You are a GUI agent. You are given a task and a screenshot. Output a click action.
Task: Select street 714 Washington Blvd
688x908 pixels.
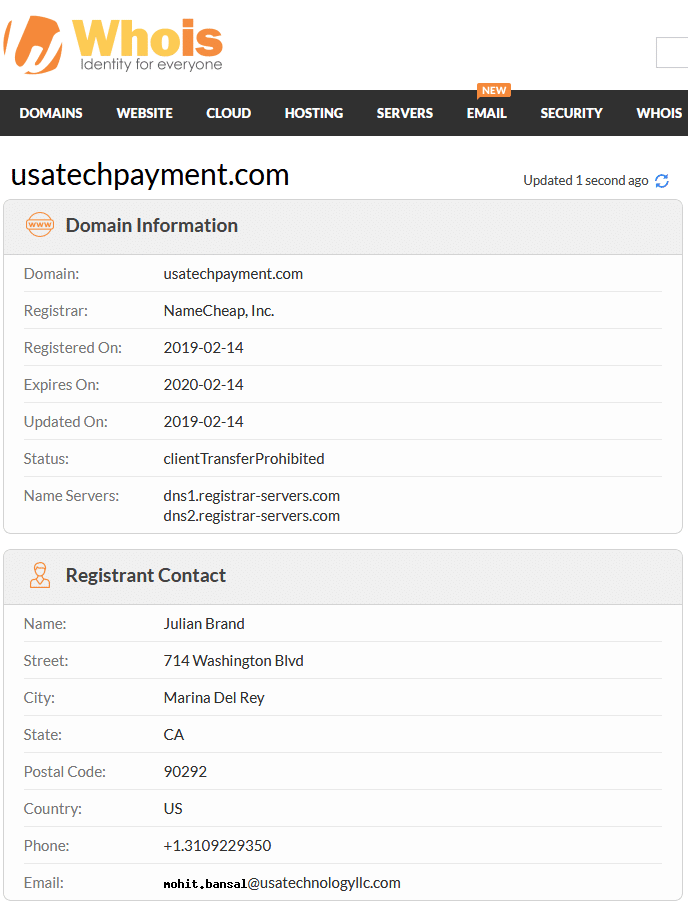pos(233,661)
